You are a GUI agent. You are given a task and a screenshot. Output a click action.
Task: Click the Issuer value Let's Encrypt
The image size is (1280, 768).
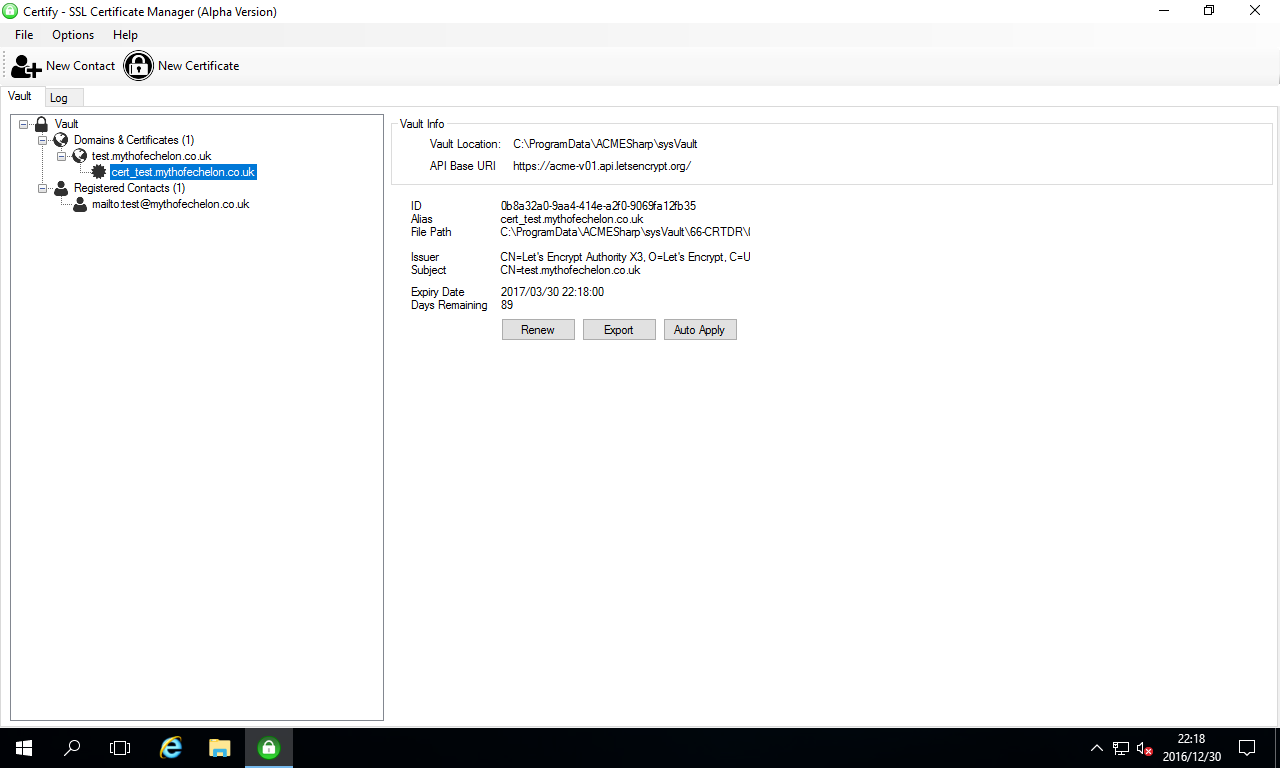pyautogui.click(x=625, y=257)
